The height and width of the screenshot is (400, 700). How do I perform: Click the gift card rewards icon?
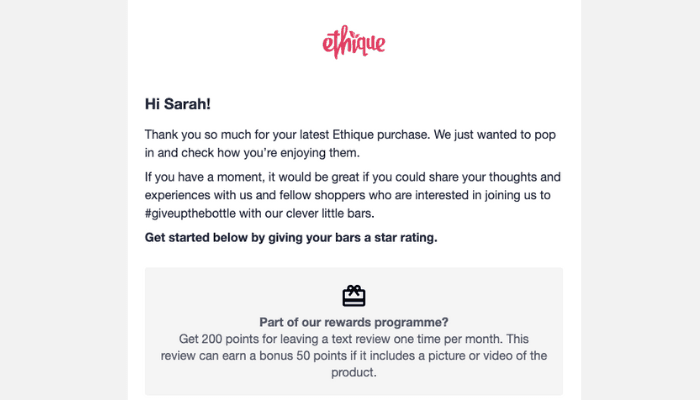click(x=354, y=296)
